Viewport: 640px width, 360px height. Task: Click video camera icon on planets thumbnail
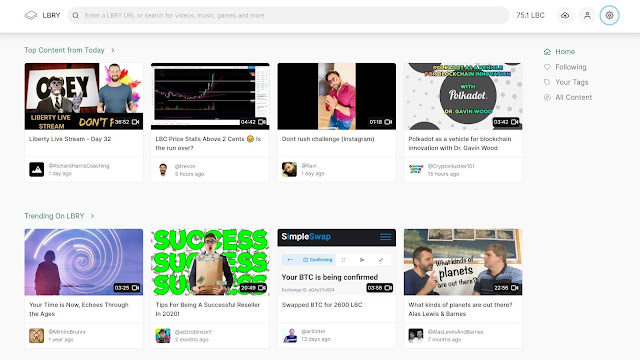pyautogui.click(x=515, y=288)
